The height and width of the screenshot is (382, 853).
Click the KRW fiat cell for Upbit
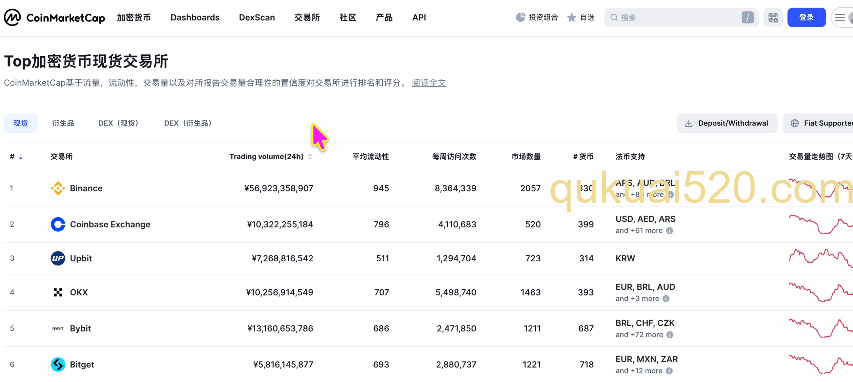click(625, 258)
